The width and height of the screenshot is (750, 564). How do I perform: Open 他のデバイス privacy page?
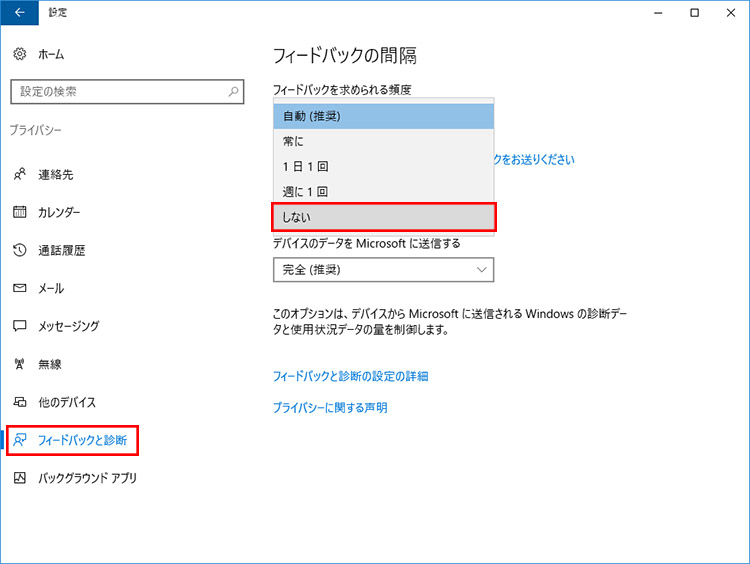click(x=67, y=403)
